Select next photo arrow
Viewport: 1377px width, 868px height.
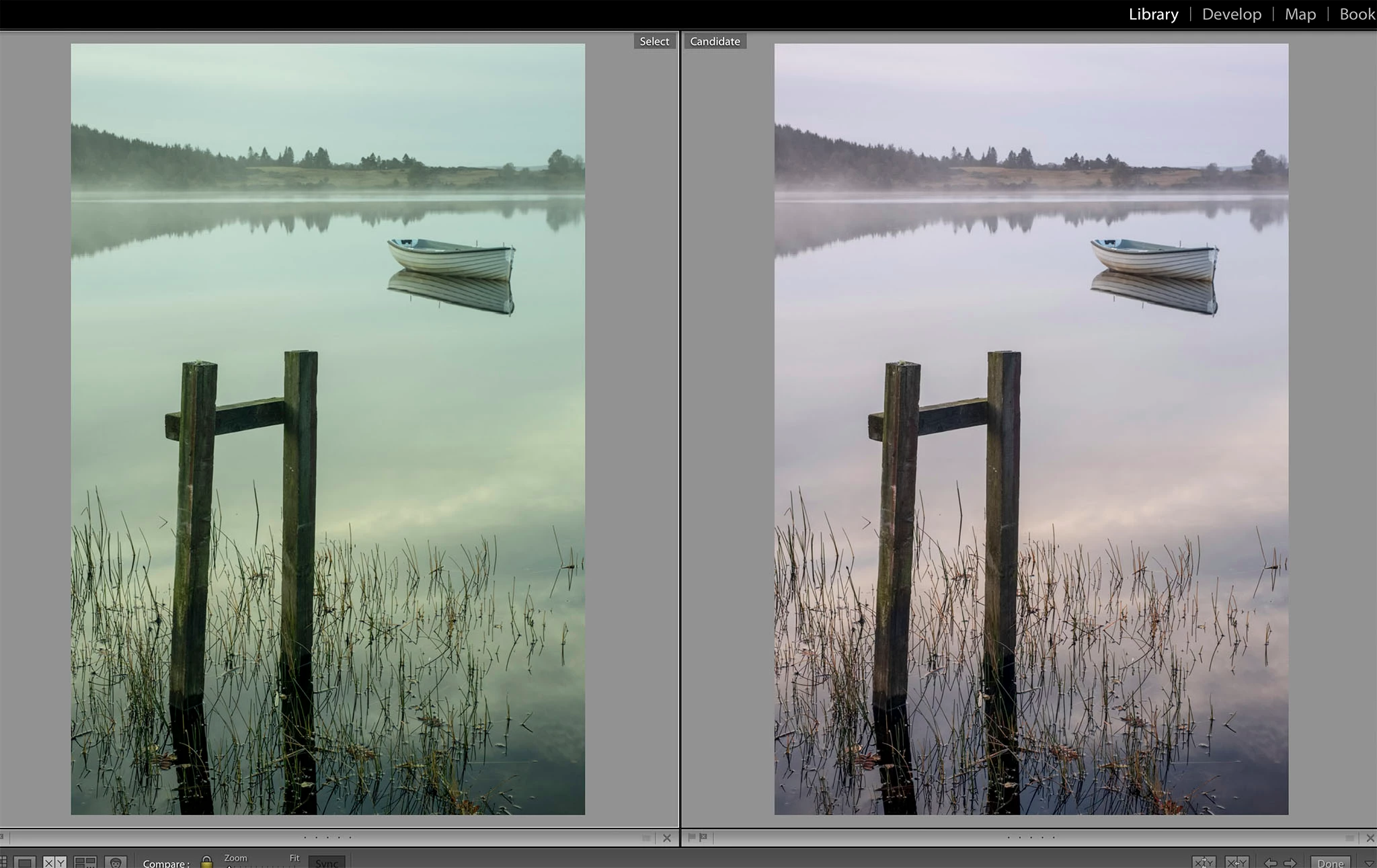(1290, 863)
